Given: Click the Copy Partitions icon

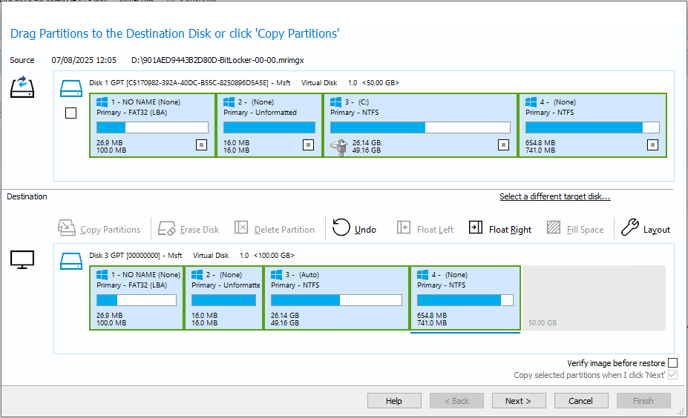Looking at the screenshot, I should [x=67, y=228].
